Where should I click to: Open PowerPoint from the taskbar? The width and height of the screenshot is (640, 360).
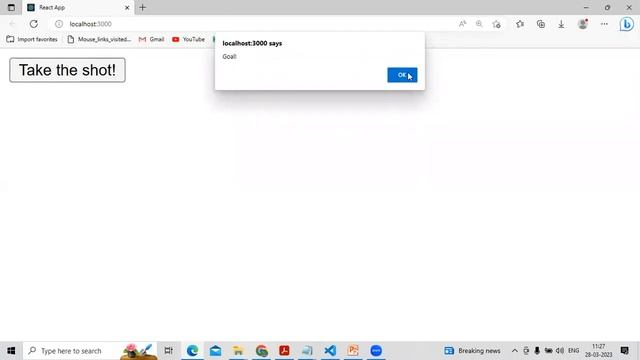click(353, 351)
